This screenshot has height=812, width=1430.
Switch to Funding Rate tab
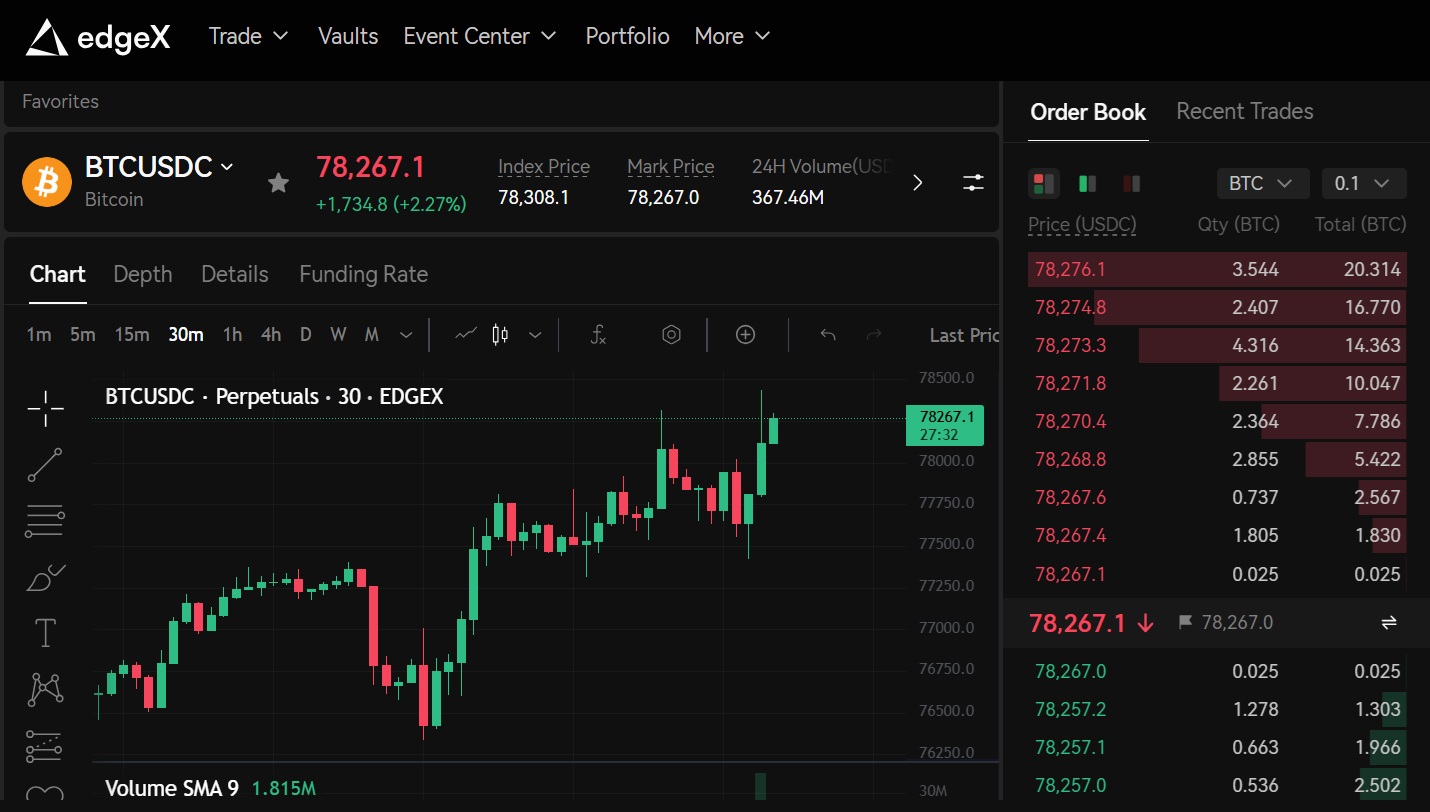coord(363,274)
